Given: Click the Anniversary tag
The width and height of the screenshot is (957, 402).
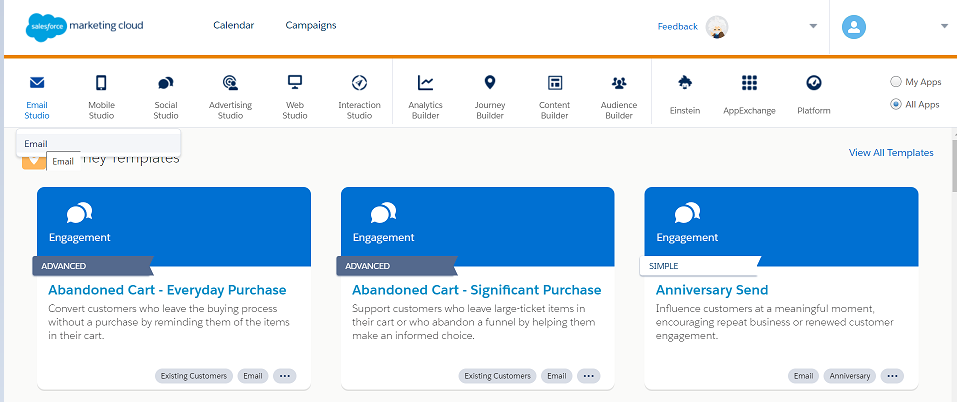Looking at the screenshot, I should click(850, 376).
